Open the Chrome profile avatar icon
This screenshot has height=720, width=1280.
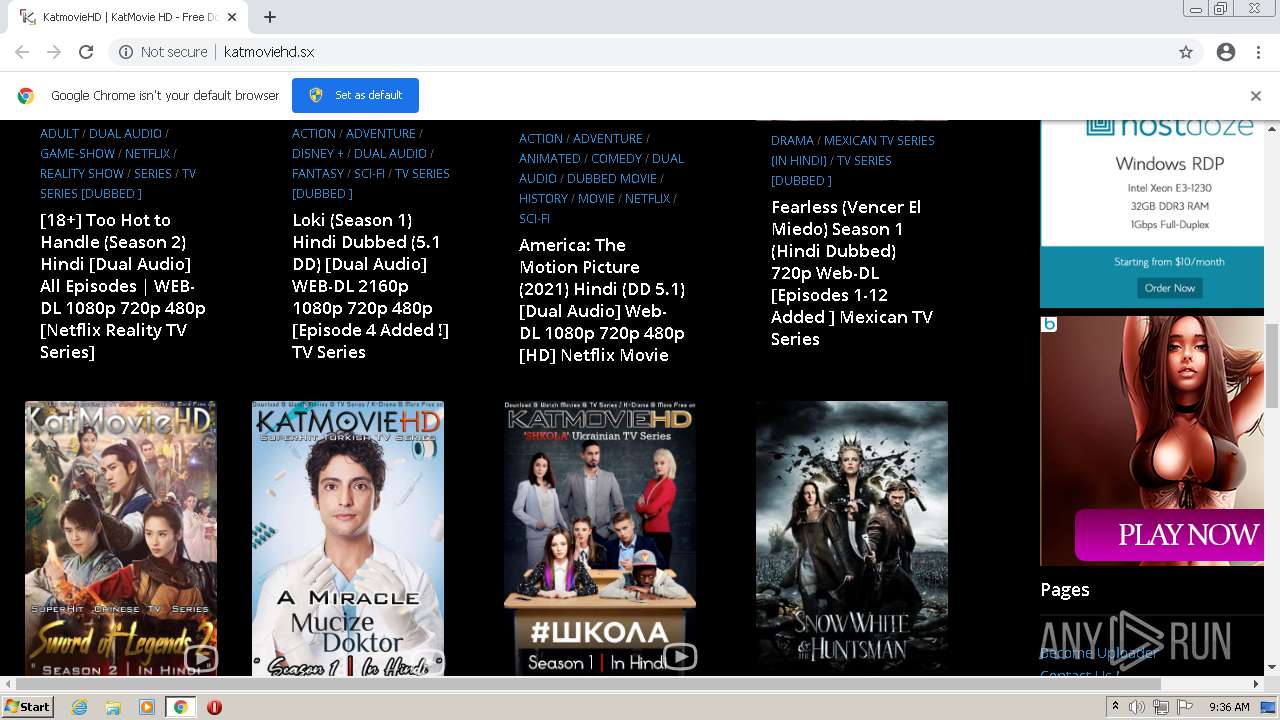coord(1226,52)
